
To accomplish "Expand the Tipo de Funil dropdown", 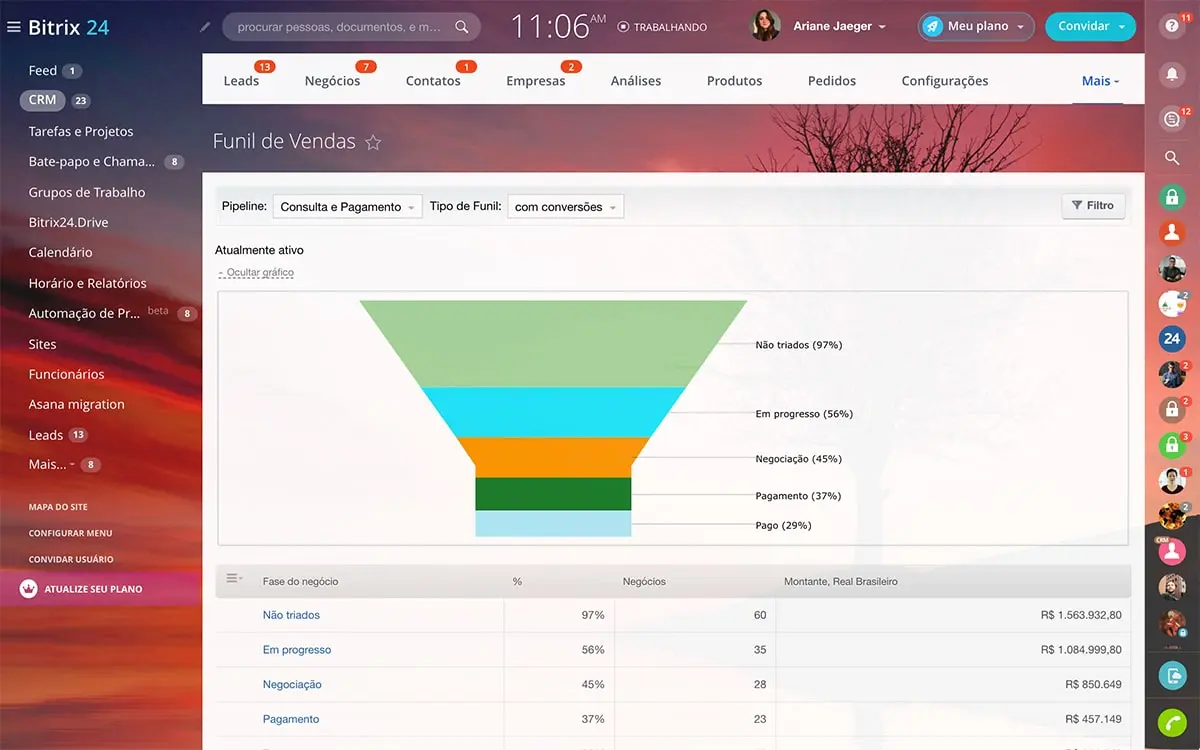I will pos(565,207).
